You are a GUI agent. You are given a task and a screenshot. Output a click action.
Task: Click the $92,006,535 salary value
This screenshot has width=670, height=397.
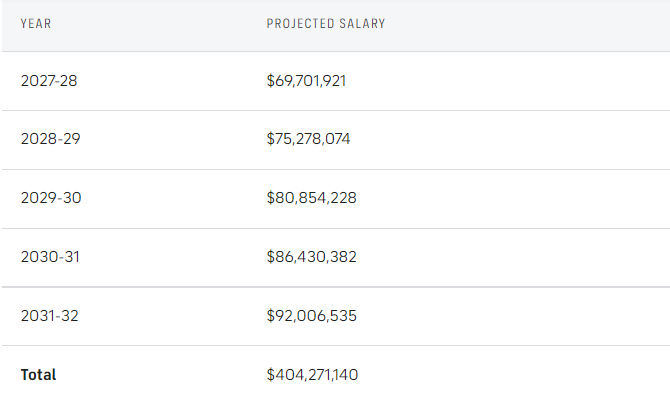click(x=311, y=316)
